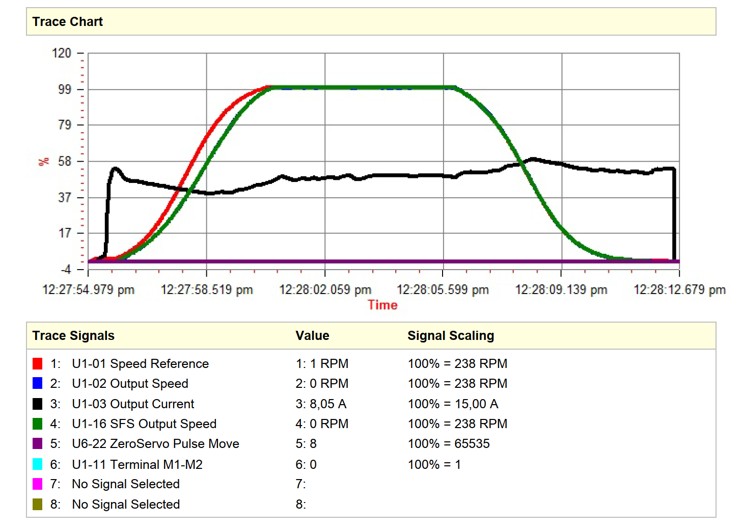Viewport: 742px width, 528px height.
Task: Click the black swatch for Output Current
Action: [x=38, y=404]
